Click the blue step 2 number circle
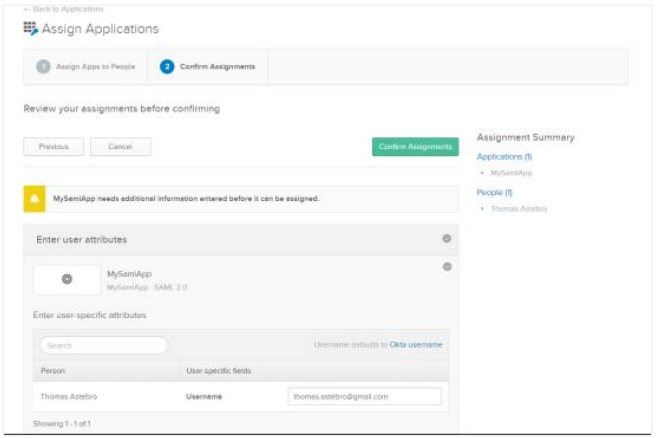Screen dimensions: 657x438 pos(167,67)
